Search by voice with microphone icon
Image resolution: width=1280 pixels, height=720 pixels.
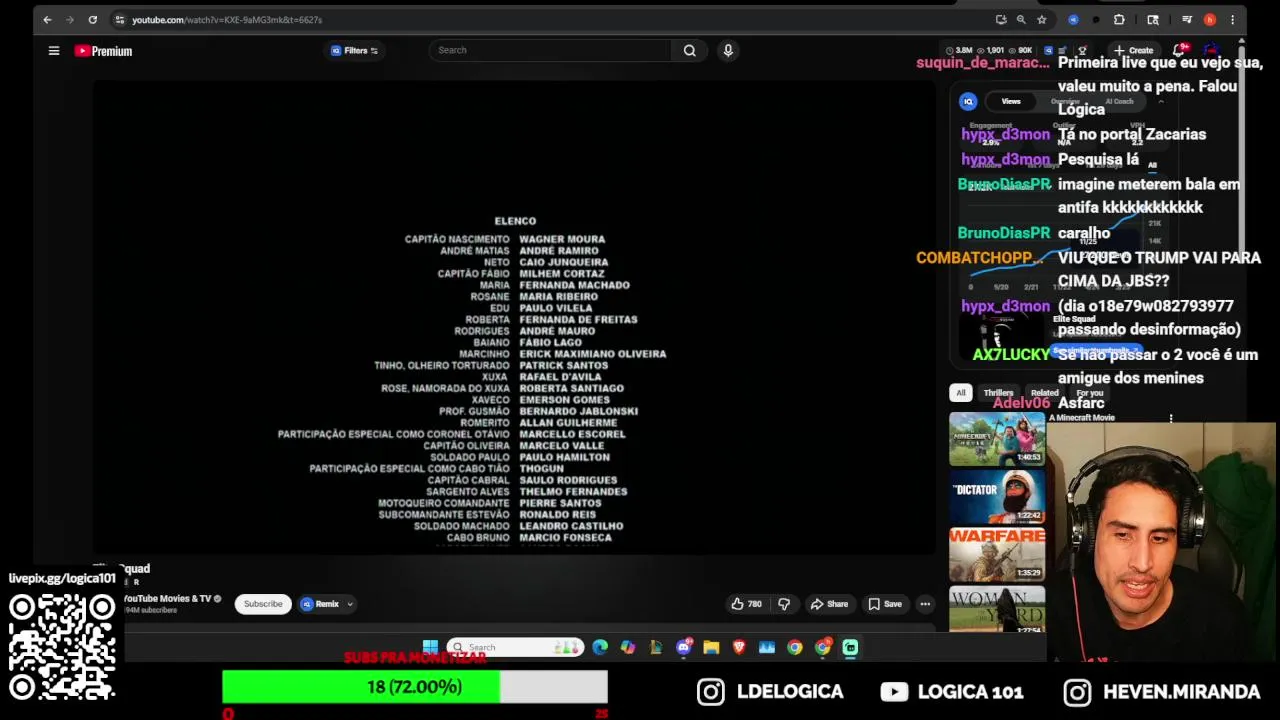tap(728, 50)
